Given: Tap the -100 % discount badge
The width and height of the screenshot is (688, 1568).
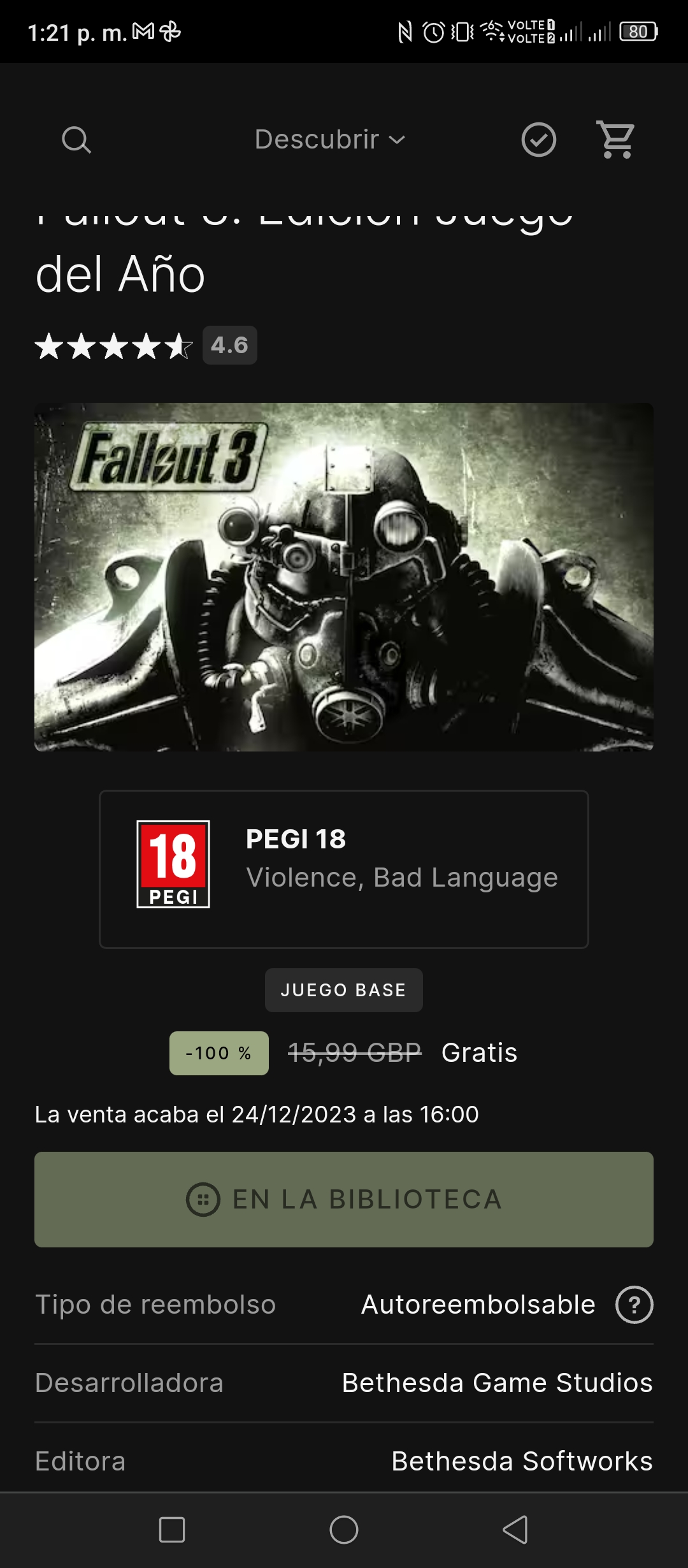Looking at the screenshot, I should tap(219, 1053).
